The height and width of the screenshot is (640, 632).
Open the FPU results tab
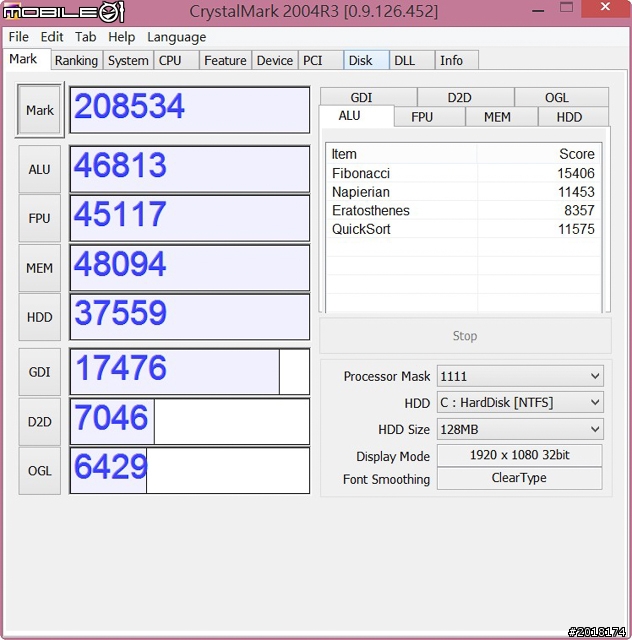(x=430, y=117)
